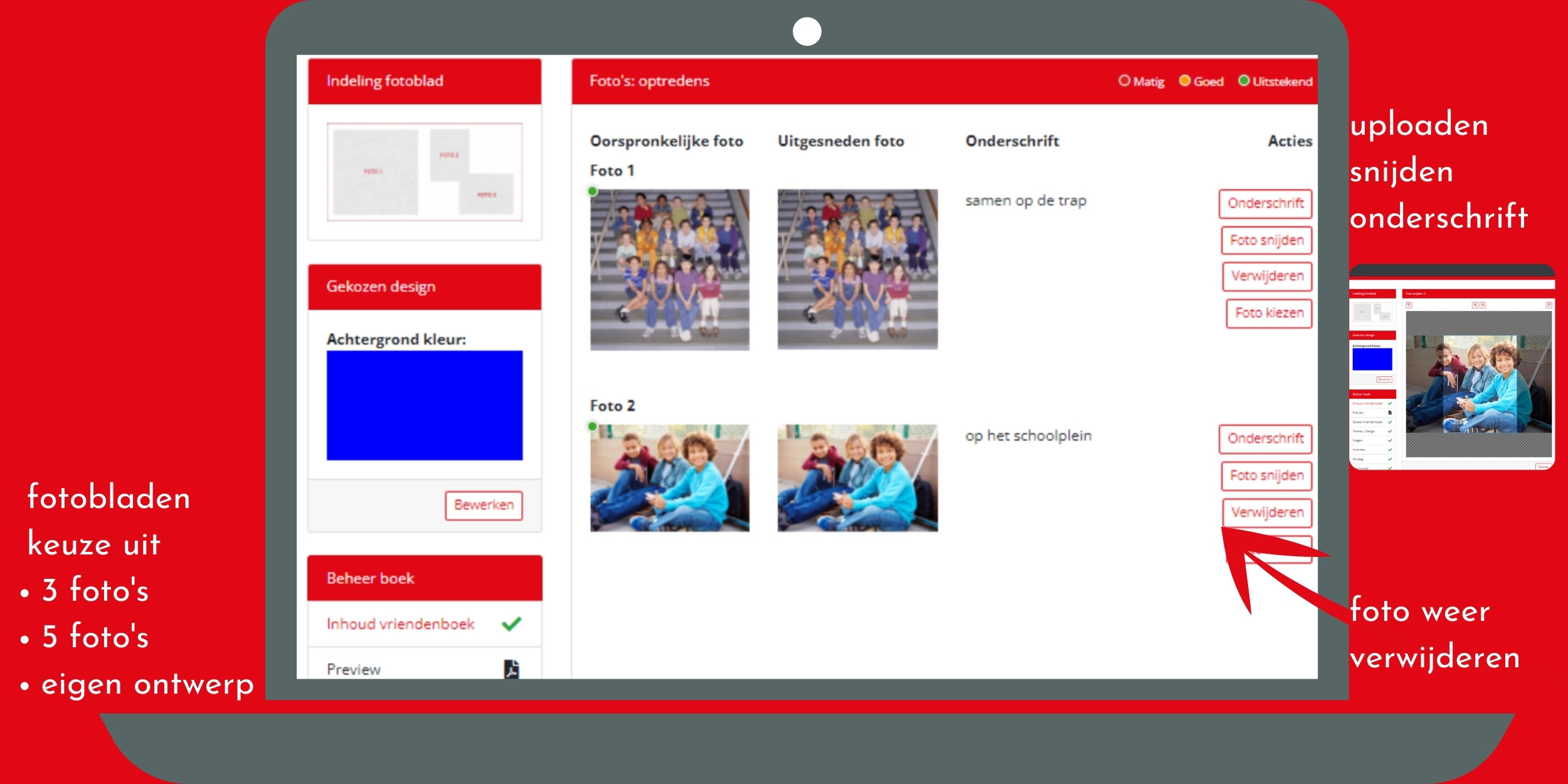Screen dimensions: 1568x784
Task: Click Verwijderen button for Foto 1
Action: click(1267, 276)
